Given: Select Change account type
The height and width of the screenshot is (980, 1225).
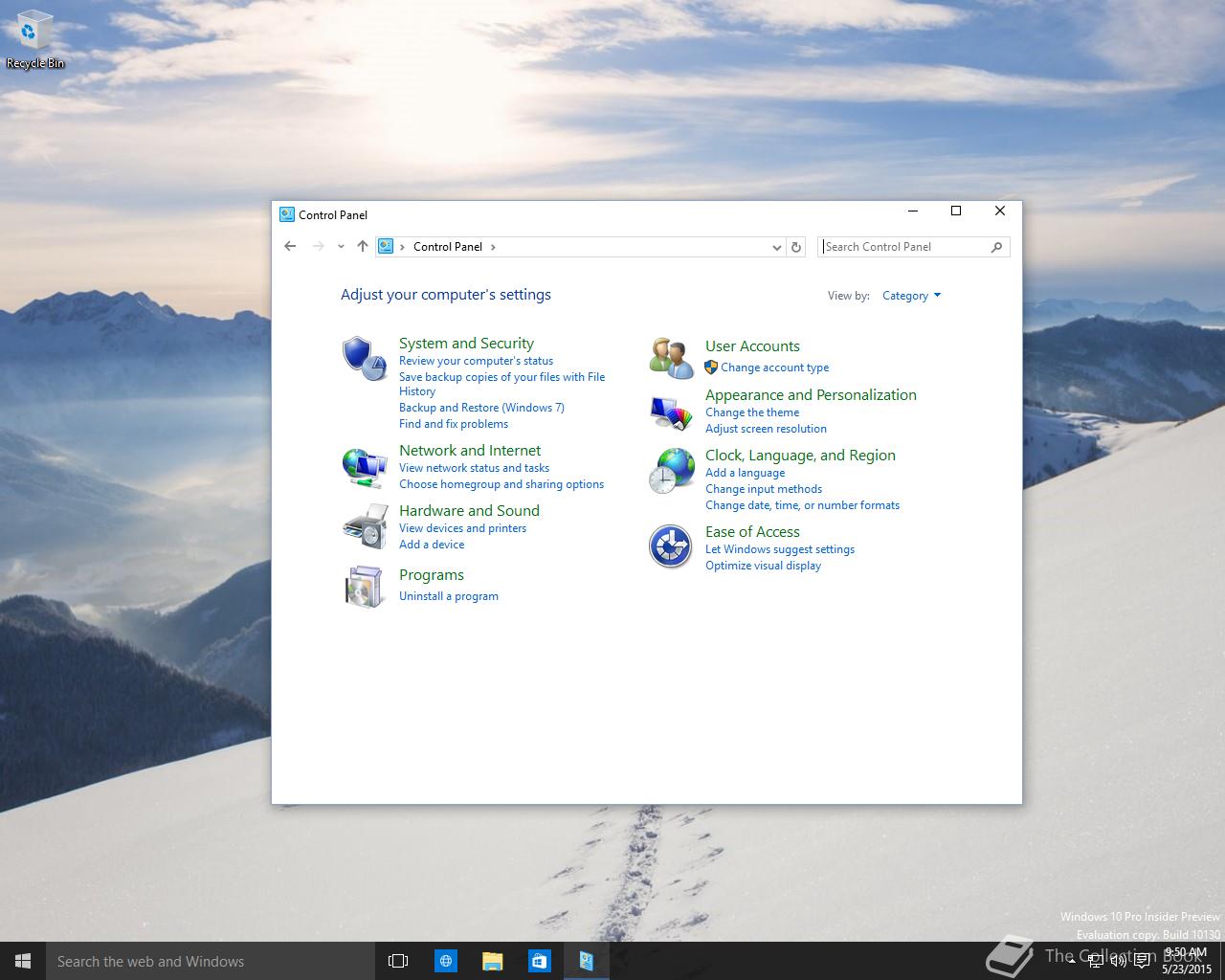Looking at the screenshot, I should tap(774, 367).
